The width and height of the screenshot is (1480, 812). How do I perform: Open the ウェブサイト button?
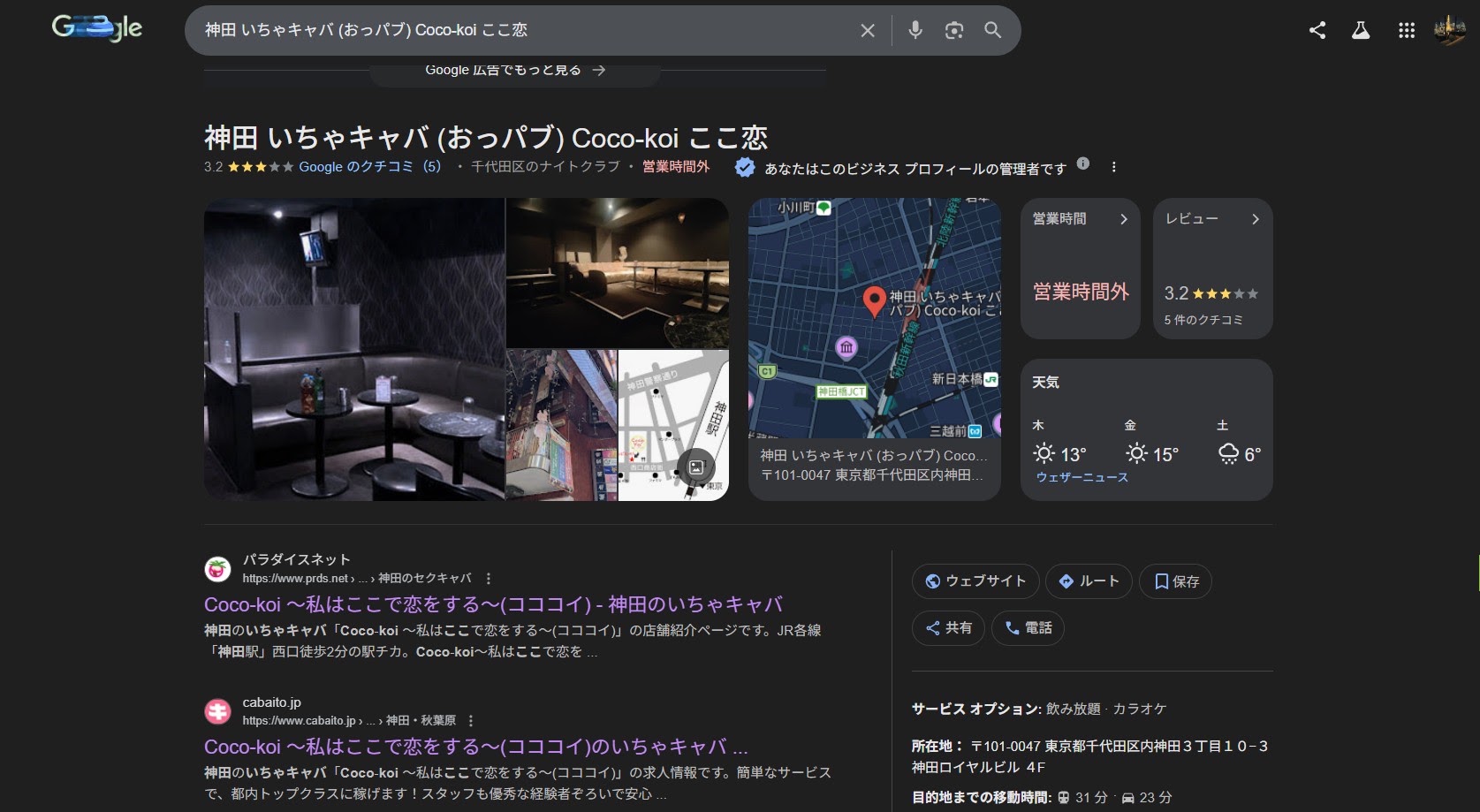(x=975, y=581)
